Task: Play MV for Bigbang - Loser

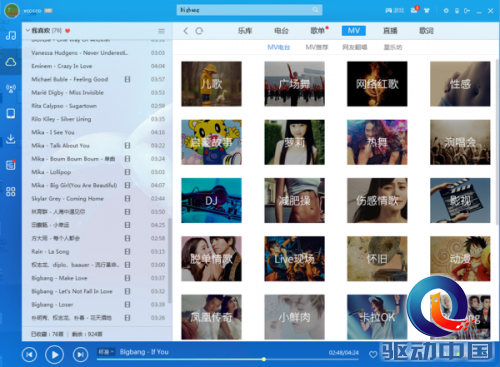Action: (127, 304)
